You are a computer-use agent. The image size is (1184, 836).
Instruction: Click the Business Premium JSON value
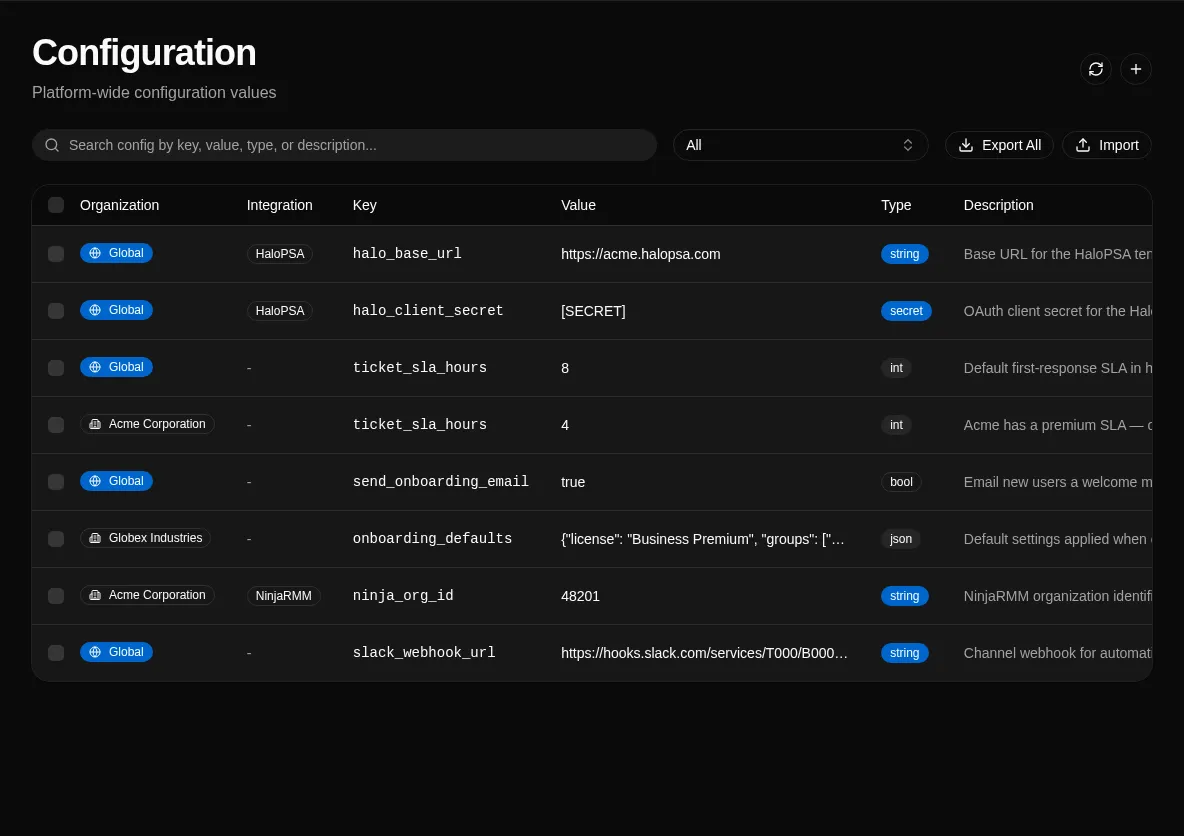pos(702,539)
